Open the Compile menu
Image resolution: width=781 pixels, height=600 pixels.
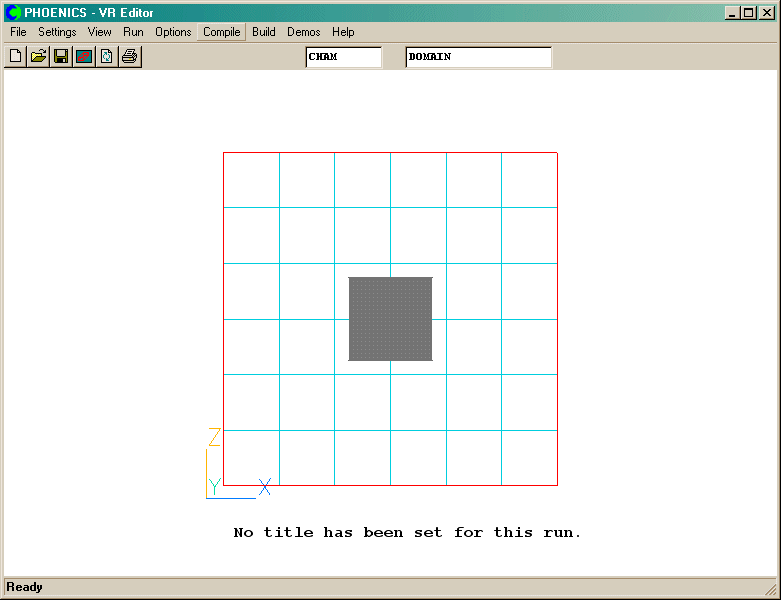point(221,32)
